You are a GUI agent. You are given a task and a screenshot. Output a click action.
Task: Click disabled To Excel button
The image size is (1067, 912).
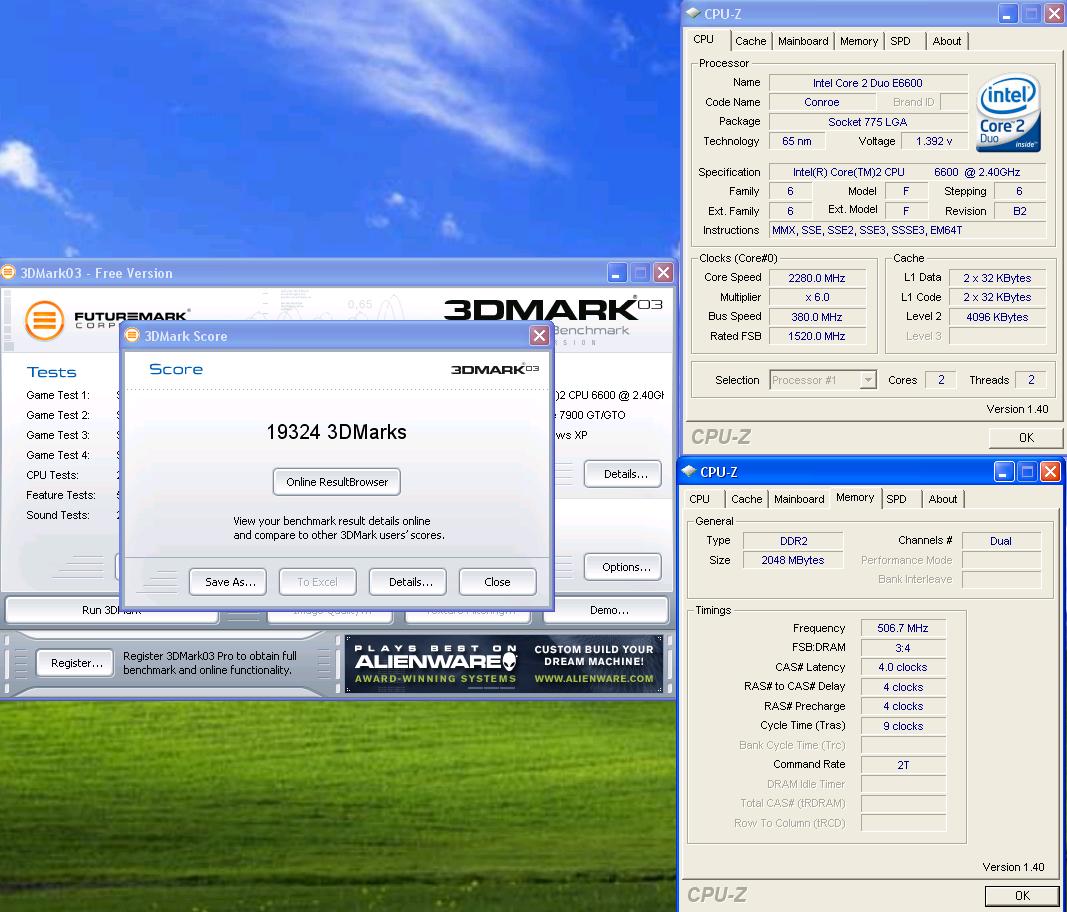pyautogui.click(x=317, y=582)
